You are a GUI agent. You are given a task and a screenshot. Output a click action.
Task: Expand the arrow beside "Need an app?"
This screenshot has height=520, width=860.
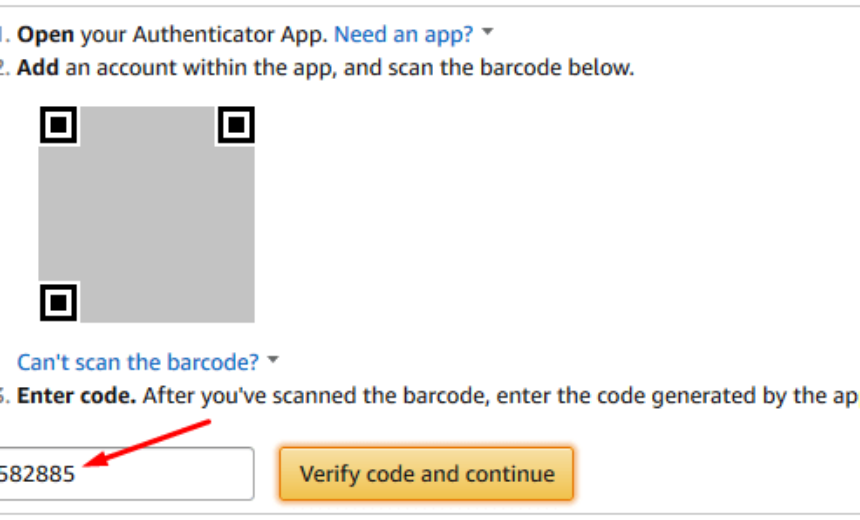click(x=488, y=33)
